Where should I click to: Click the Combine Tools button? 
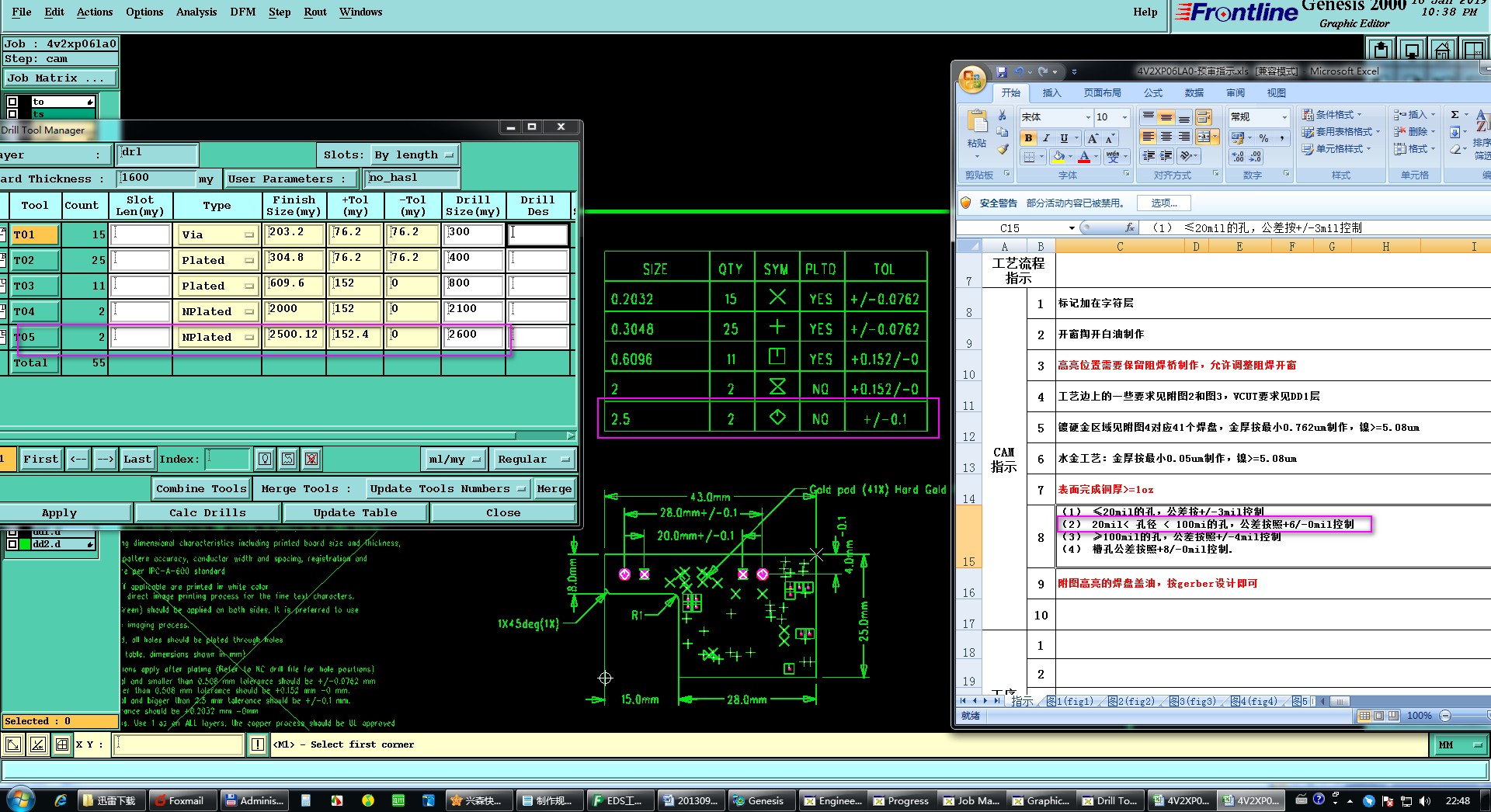coord(201,489)
